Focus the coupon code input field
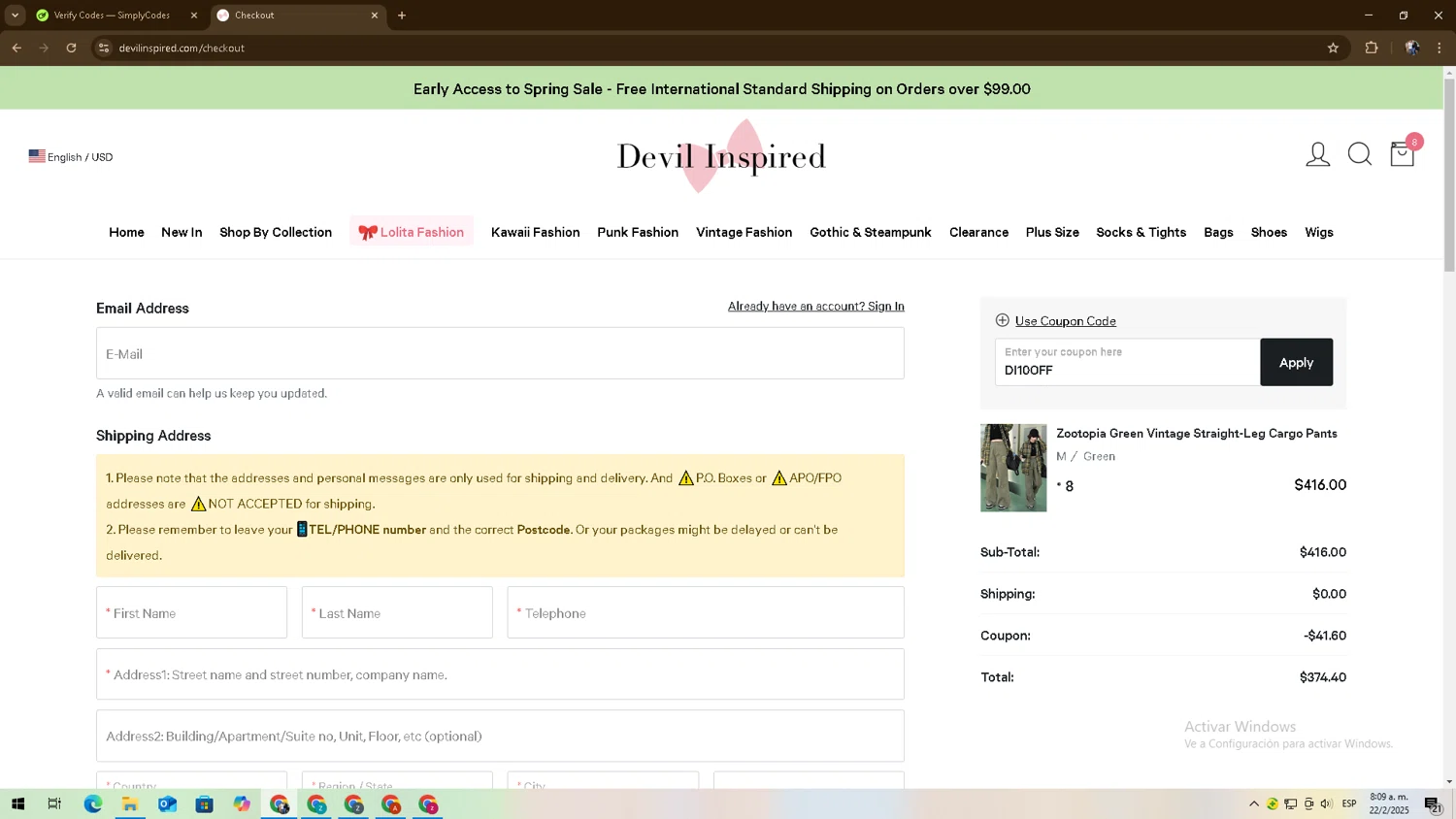 click(x=1127, y=362)
